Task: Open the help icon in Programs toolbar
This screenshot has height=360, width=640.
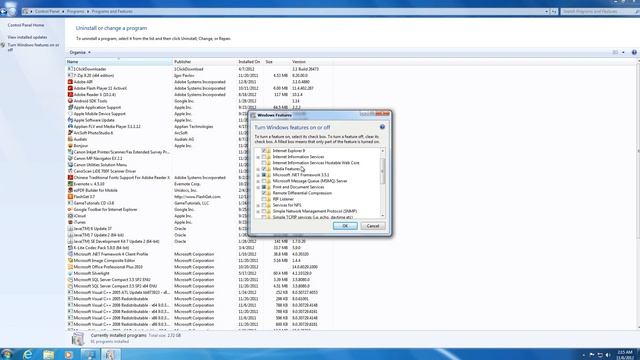Action: click(634, 52)
